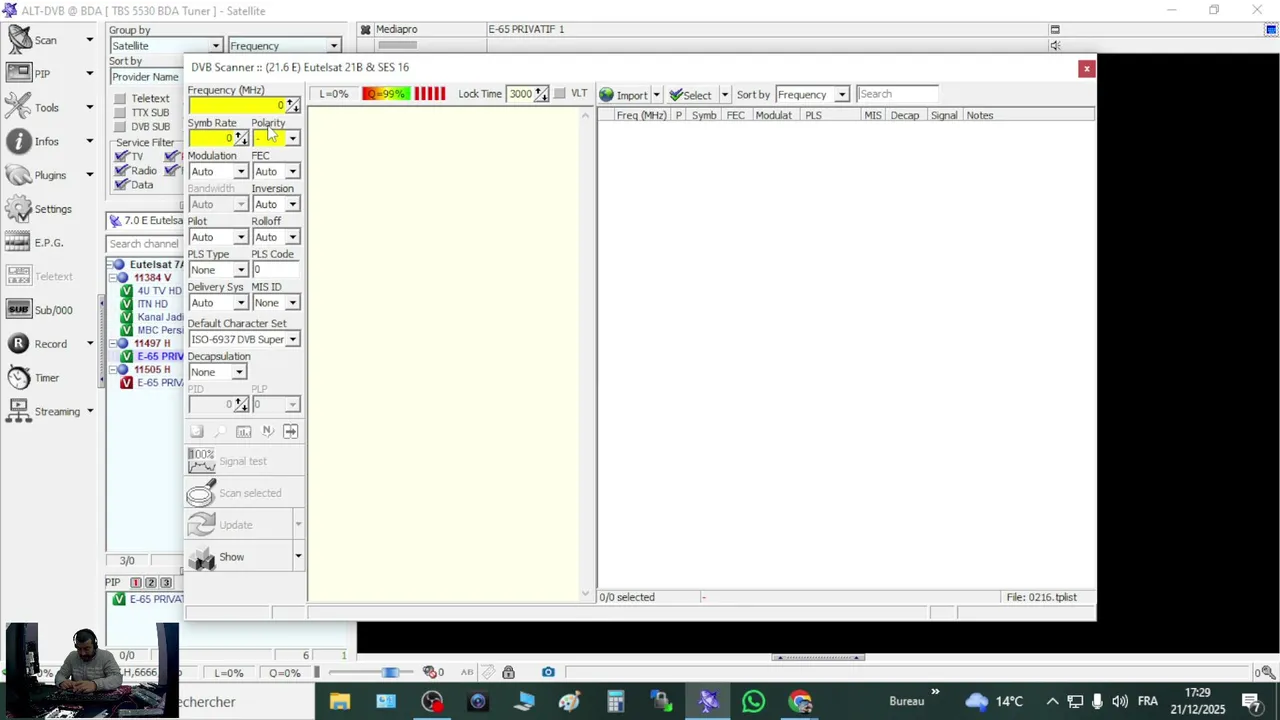Screen dimensions: 1280x720
Task: Click the lock icon in status bar
Action: tap(509, 672)
